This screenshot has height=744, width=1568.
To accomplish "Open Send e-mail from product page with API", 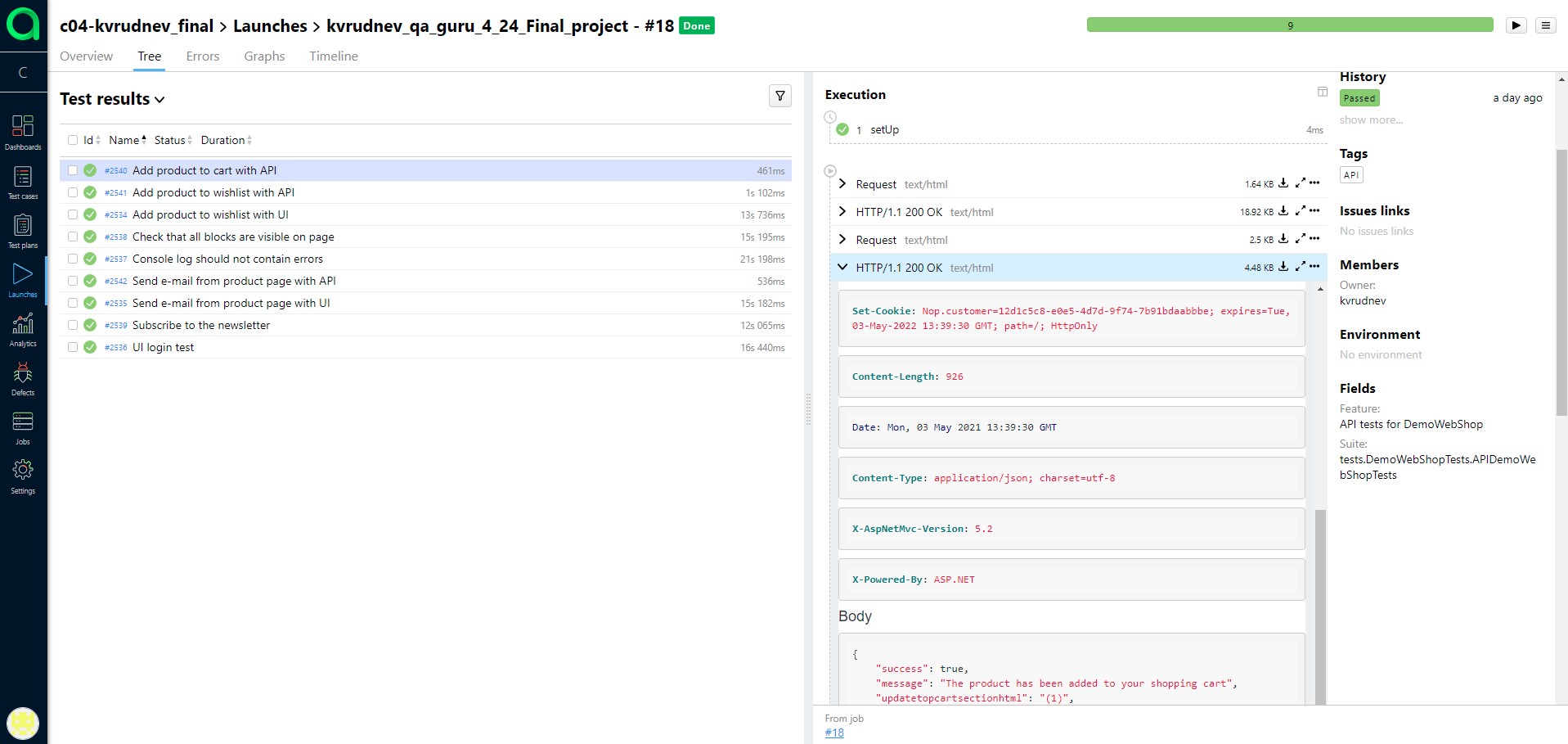I will [x=234, y=281].
